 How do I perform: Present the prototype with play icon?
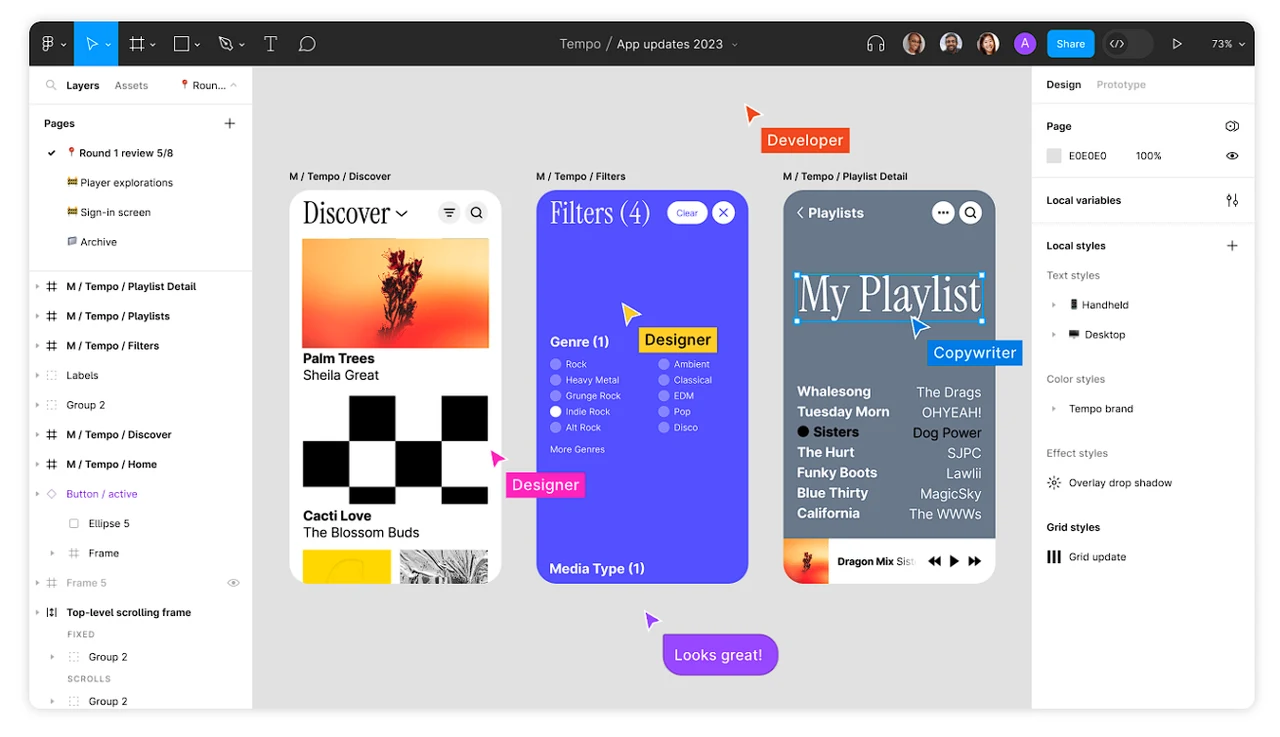(1177, 44)
